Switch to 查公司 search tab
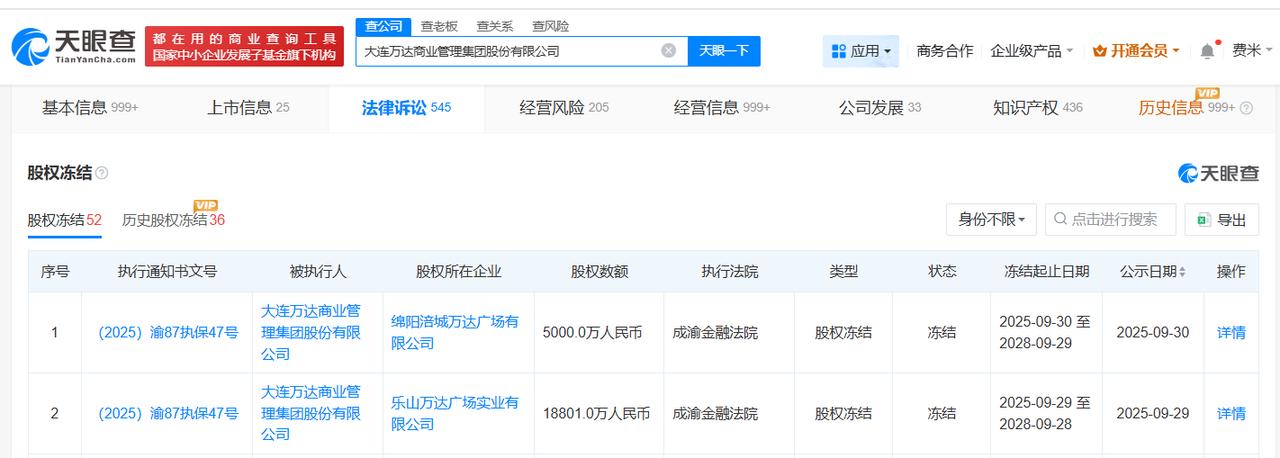The image size is (1280, 458). (x=385, y=26)
